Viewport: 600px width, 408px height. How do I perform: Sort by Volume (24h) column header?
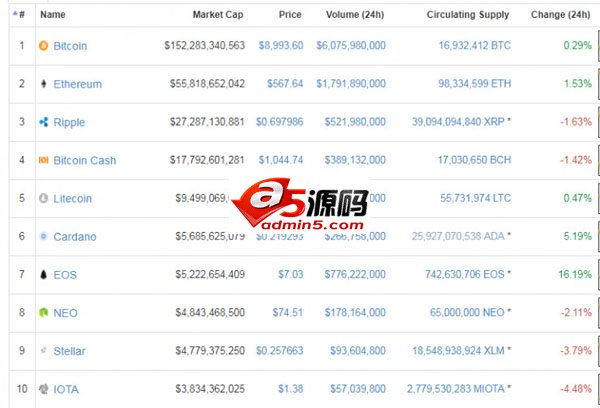tap(355, 15)
